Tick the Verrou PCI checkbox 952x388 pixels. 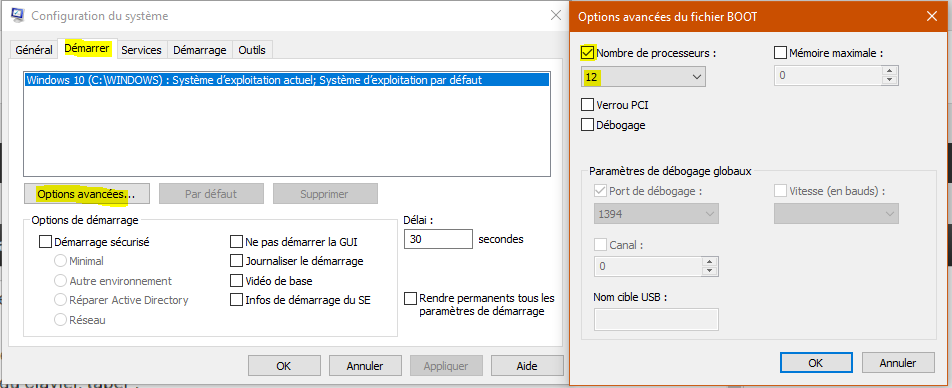(x=588, y=104)
